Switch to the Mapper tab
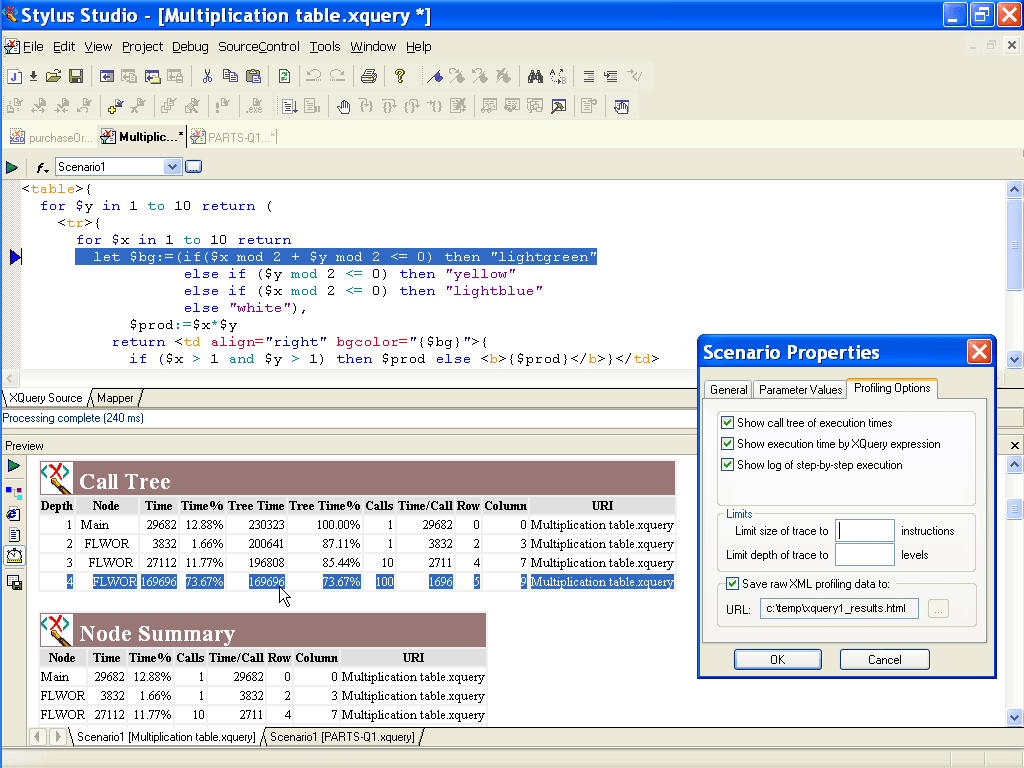Image resolution: width=1024 pixels, height=768 pixels. point(115,397)
